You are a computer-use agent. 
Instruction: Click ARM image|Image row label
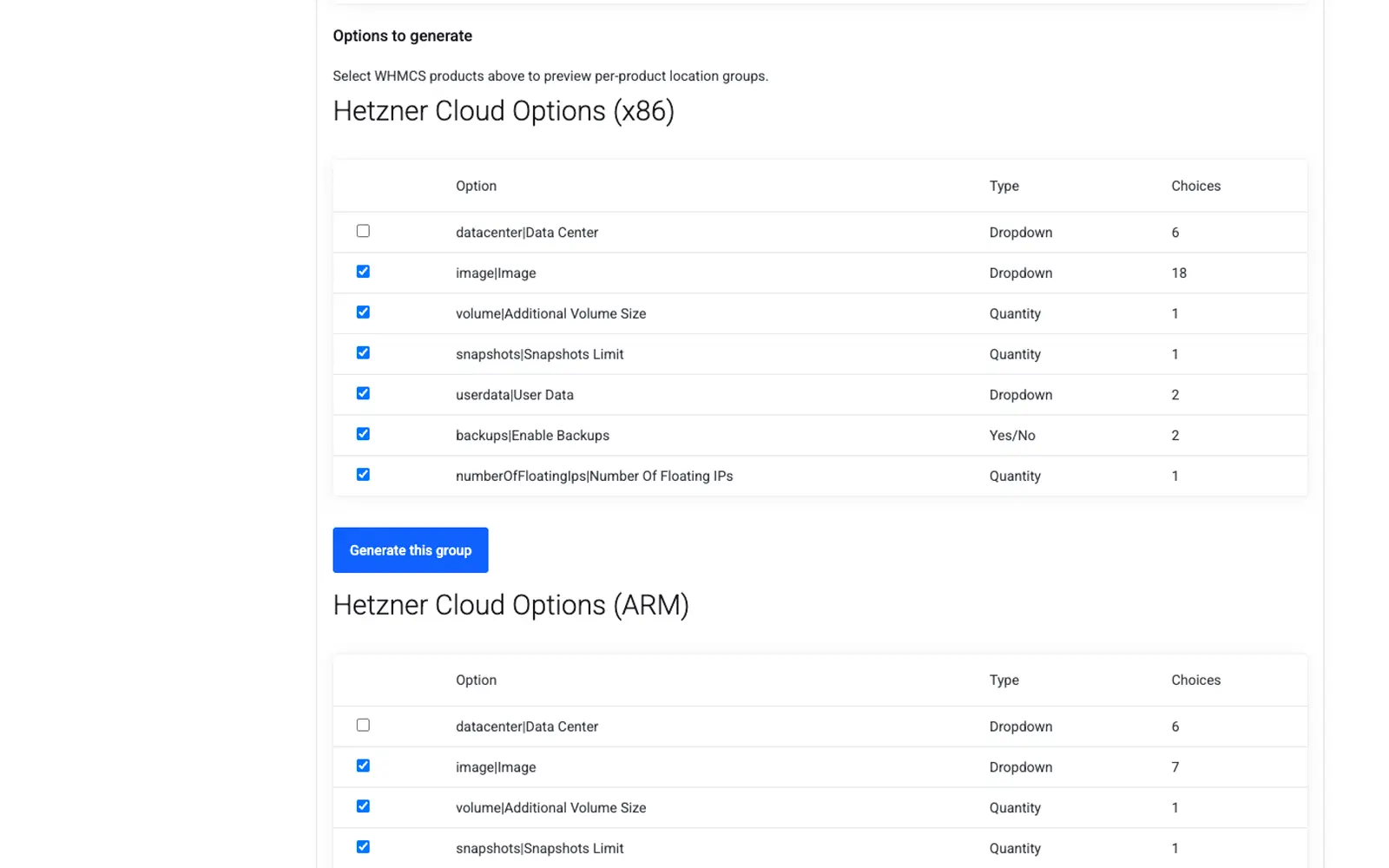point(496,767)
